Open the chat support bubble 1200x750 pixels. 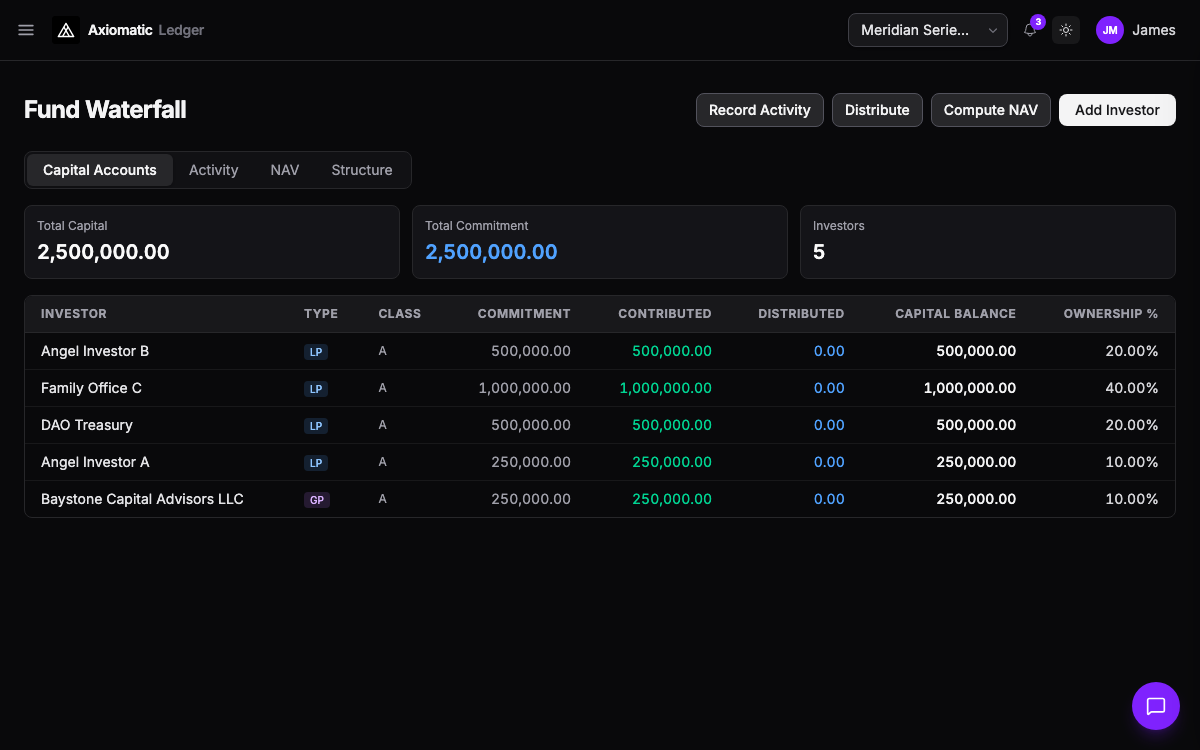click(x=1156, y=706)
